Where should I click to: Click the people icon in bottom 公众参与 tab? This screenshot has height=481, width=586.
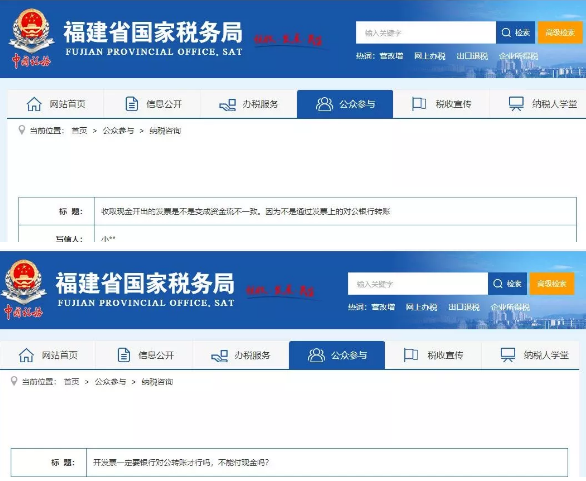[x=316, y=355]
